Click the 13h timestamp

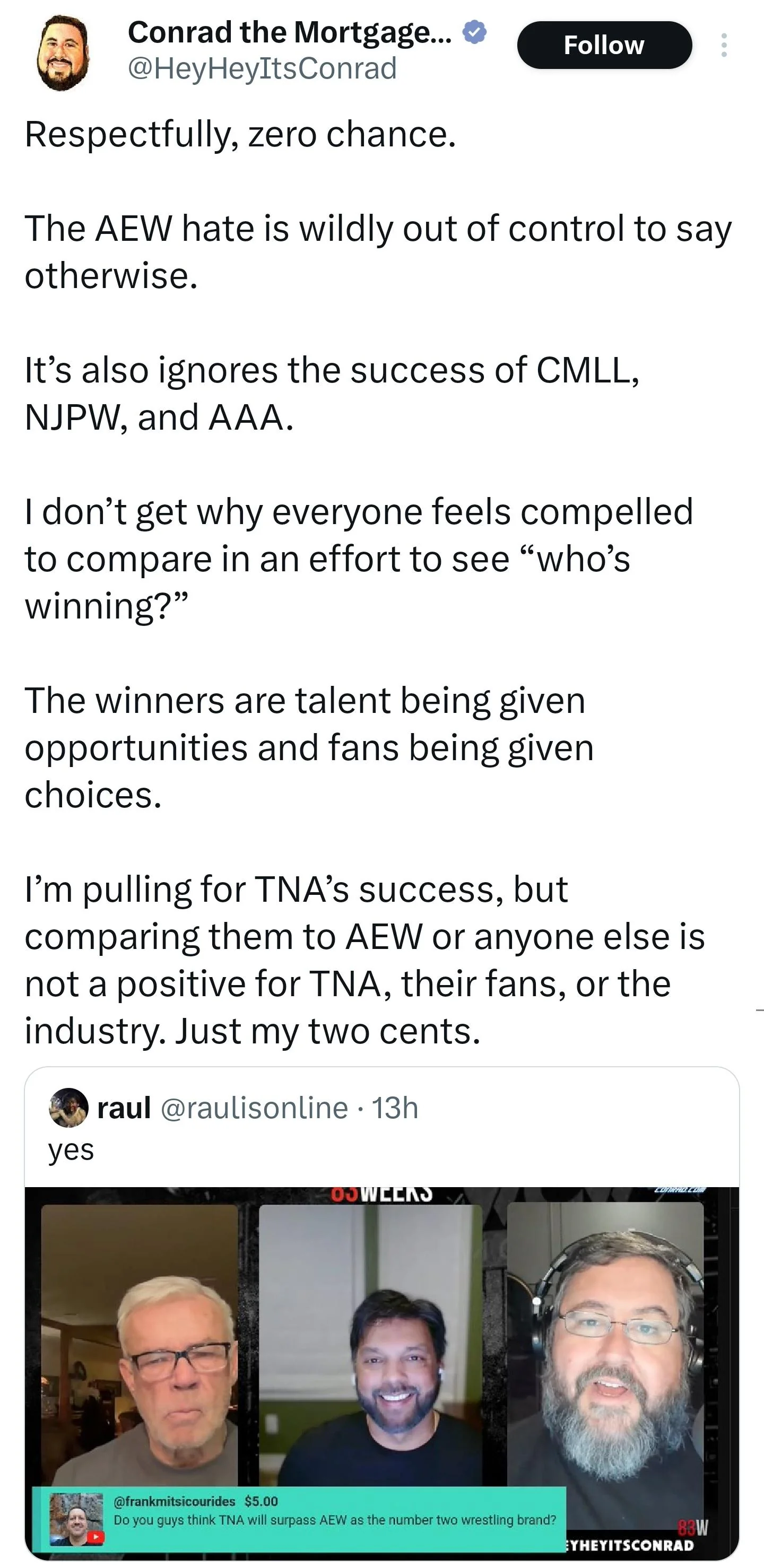click(395, 1108)
